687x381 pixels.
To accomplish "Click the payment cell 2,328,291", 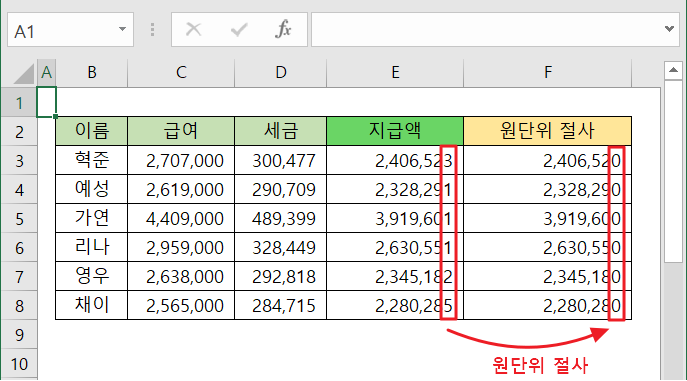I will click(395, 189).
